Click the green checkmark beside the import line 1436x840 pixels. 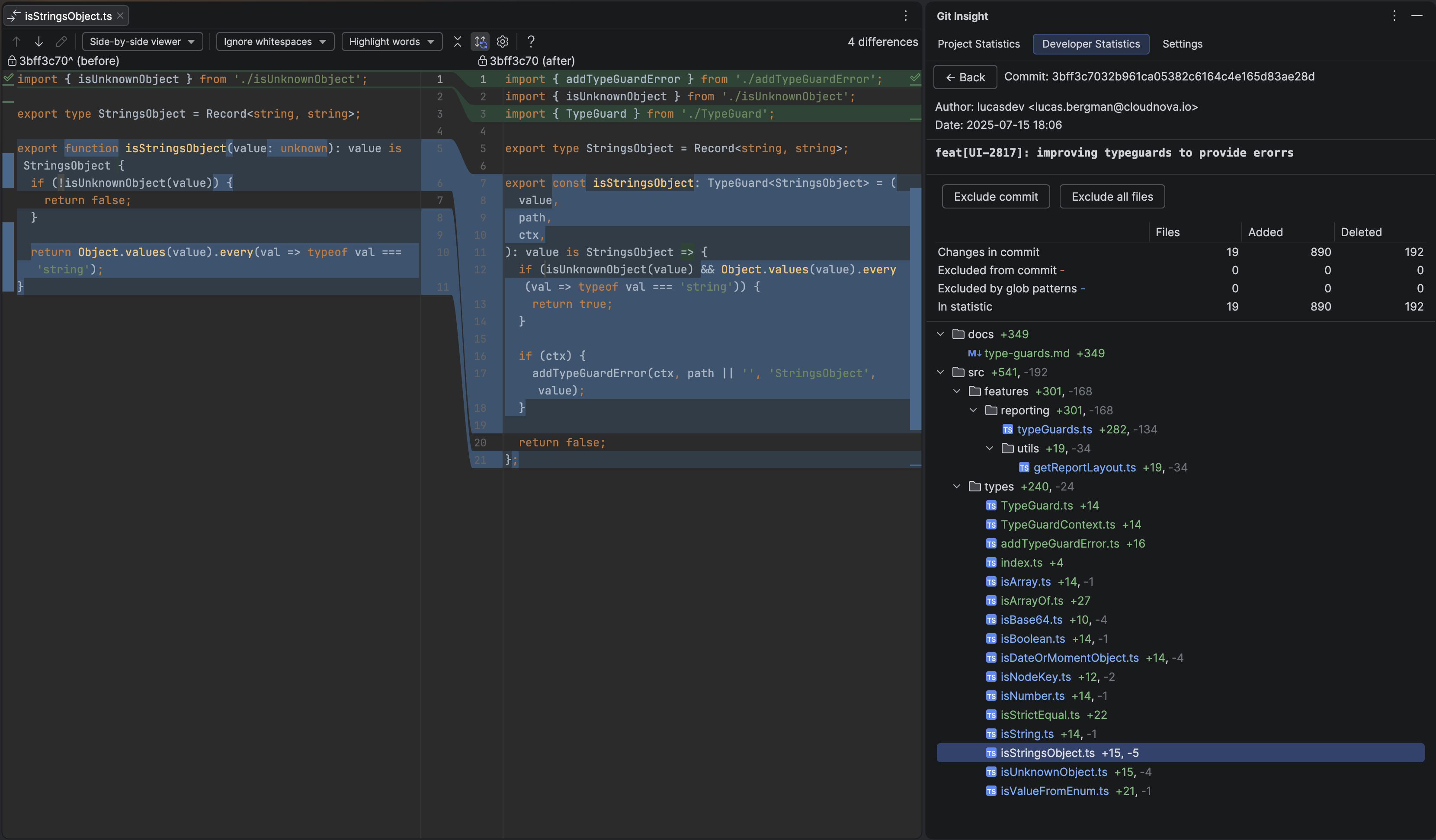915,79
